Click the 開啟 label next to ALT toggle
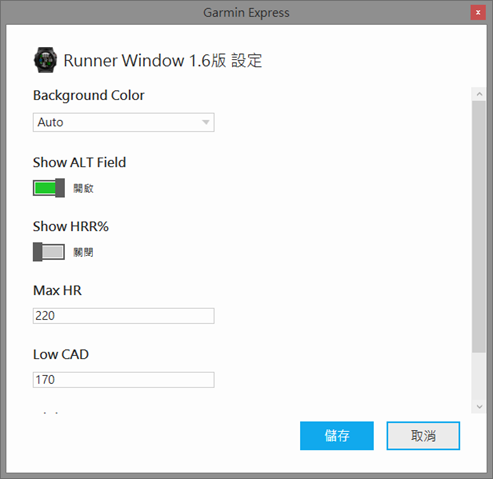Image resolution: width=493 pixels, height=479 pixels. tap(83, 188)
